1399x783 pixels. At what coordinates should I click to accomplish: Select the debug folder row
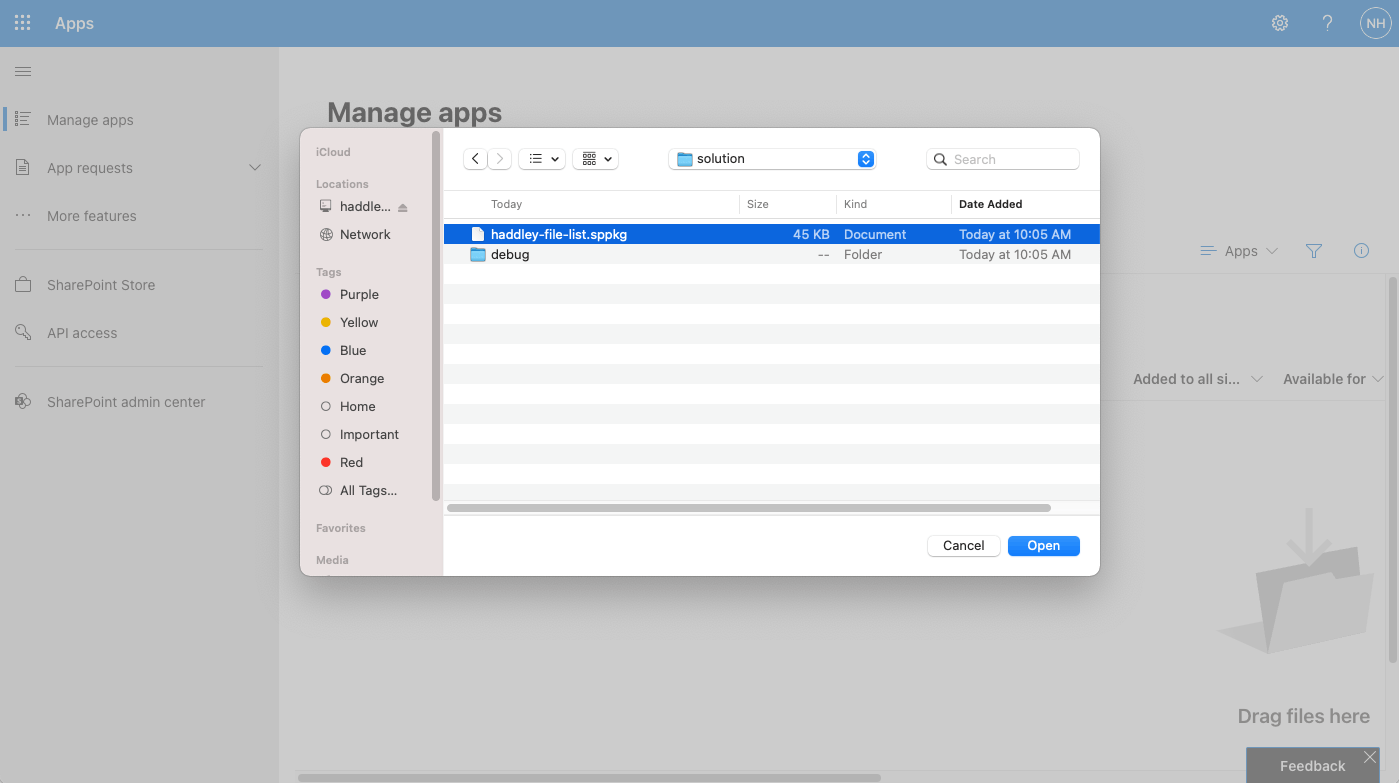click(x=772, y=254)
